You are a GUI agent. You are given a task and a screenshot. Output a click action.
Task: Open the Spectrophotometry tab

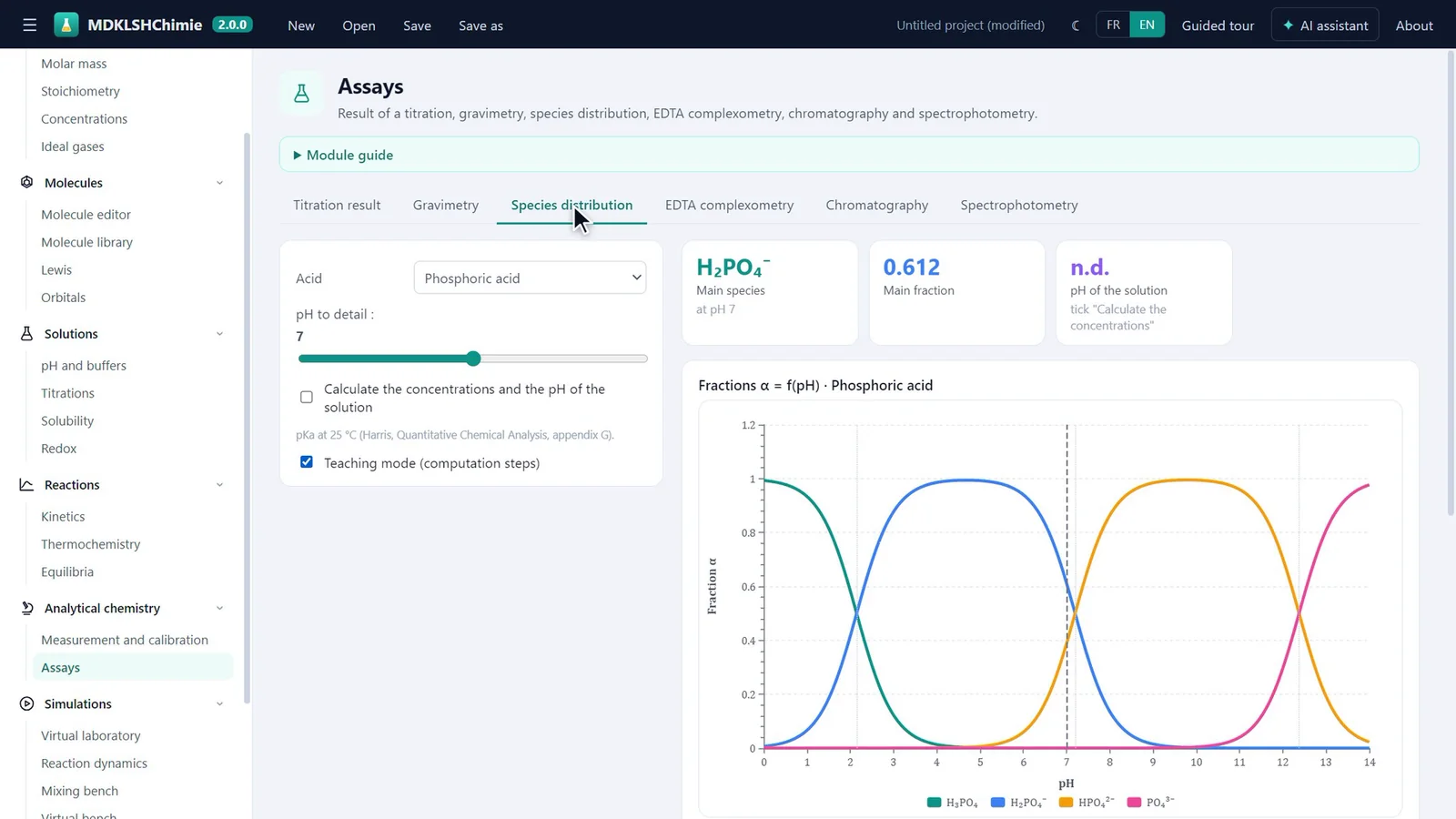1018,205
